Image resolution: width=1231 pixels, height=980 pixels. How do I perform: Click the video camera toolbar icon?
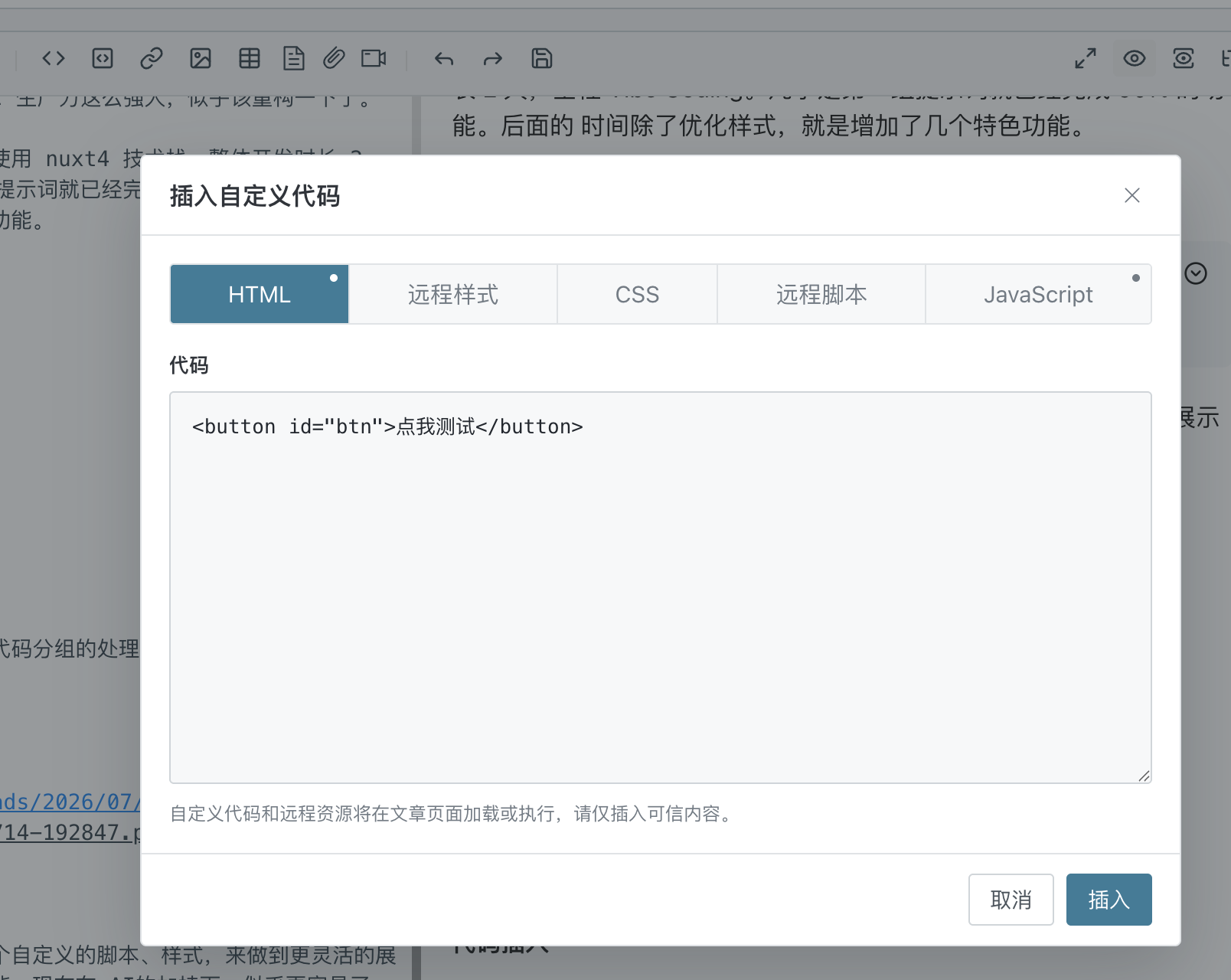point(374,58)
